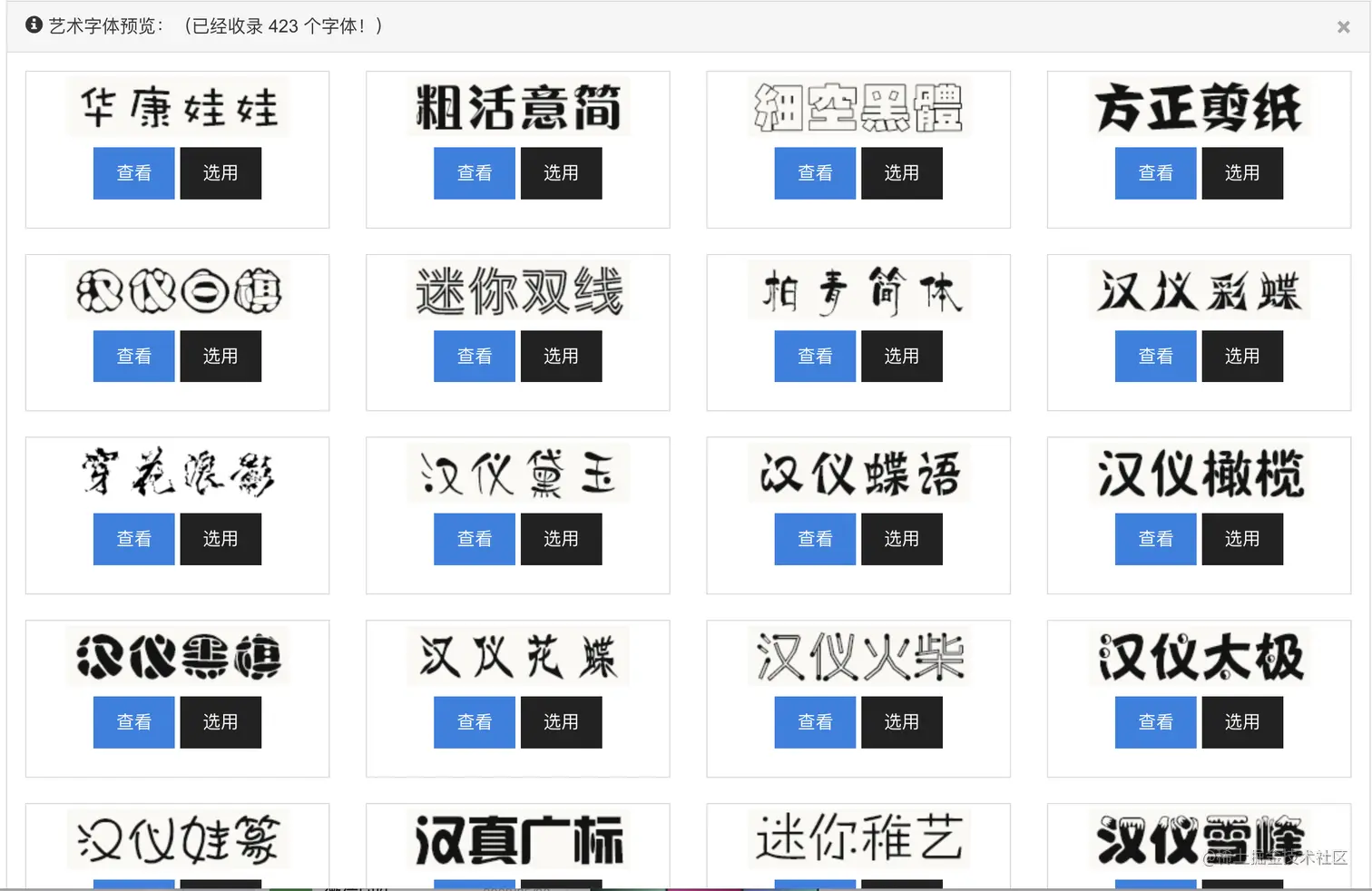
Task: Open the 汉仪太极 font image
Action: (1200, 656)
